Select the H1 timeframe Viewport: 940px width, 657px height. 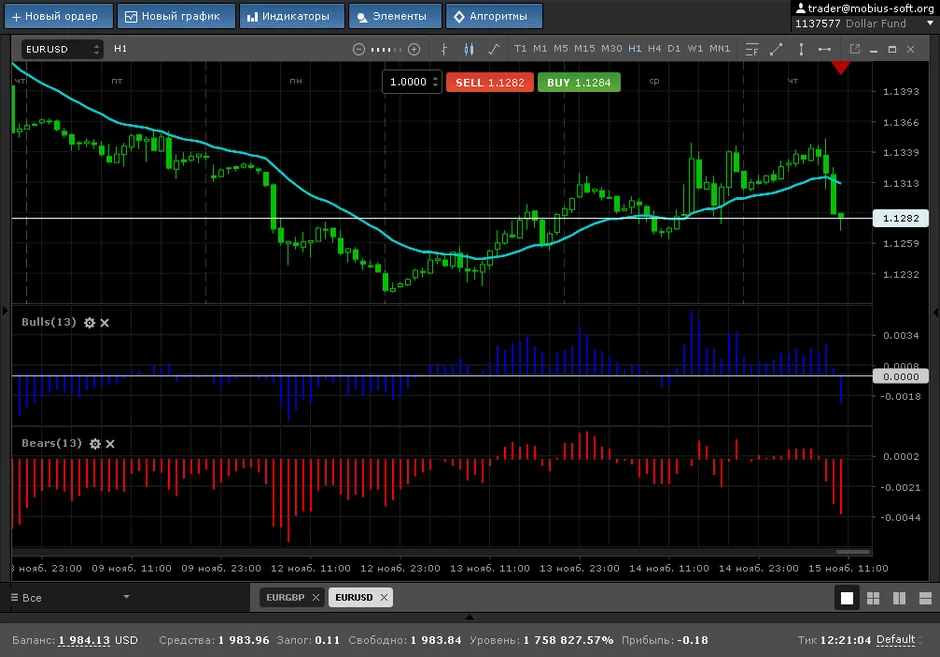click(x=635, y=49)
